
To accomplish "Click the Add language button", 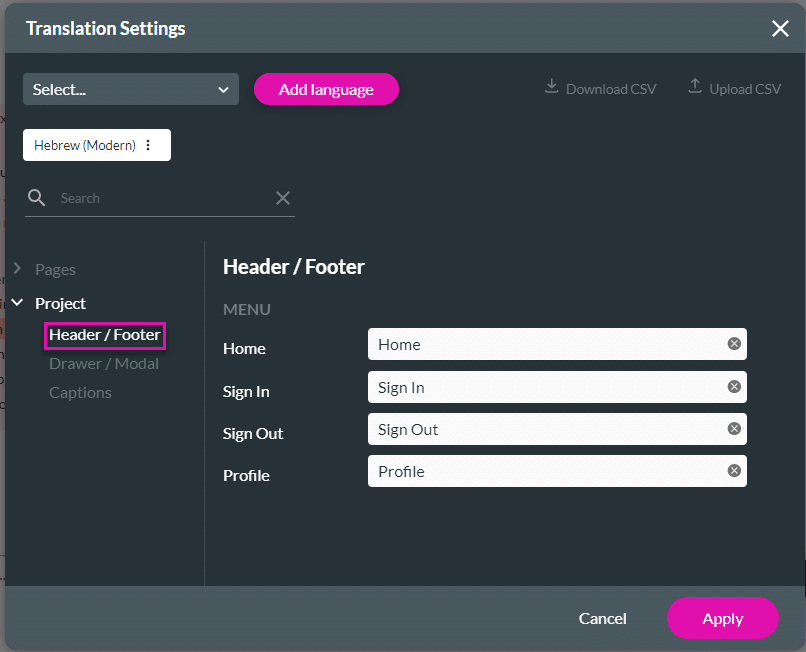I will point(326,88).
